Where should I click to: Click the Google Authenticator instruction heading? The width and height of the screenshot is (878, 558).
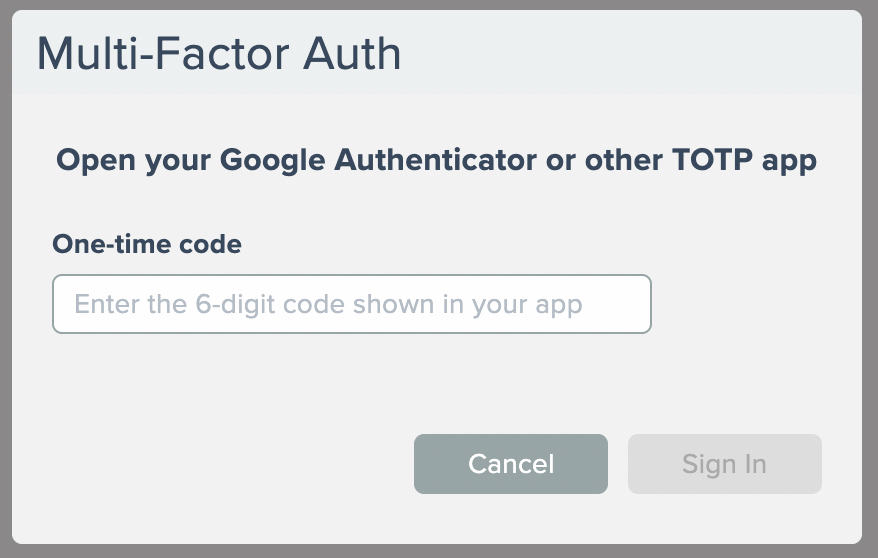(436, 160)
